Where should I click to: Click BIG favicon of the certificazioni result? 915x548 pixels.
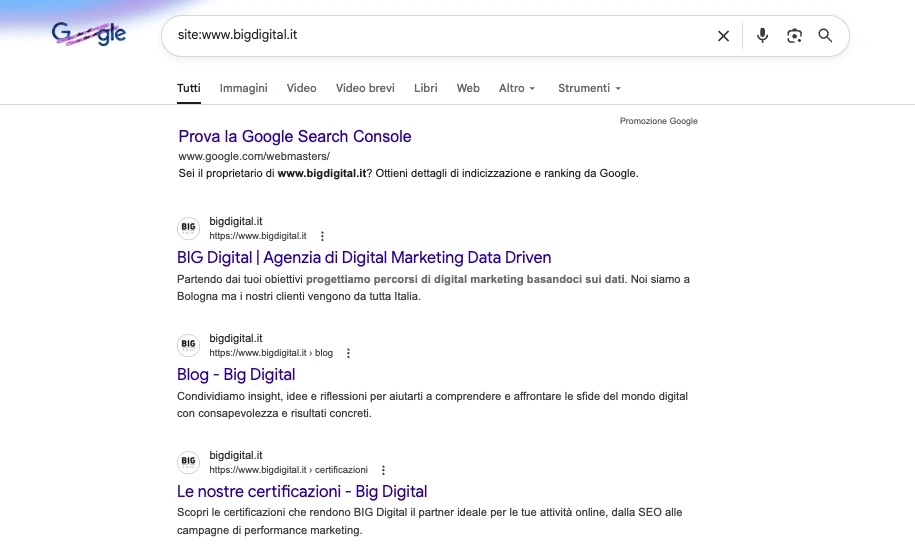[188, 462]
